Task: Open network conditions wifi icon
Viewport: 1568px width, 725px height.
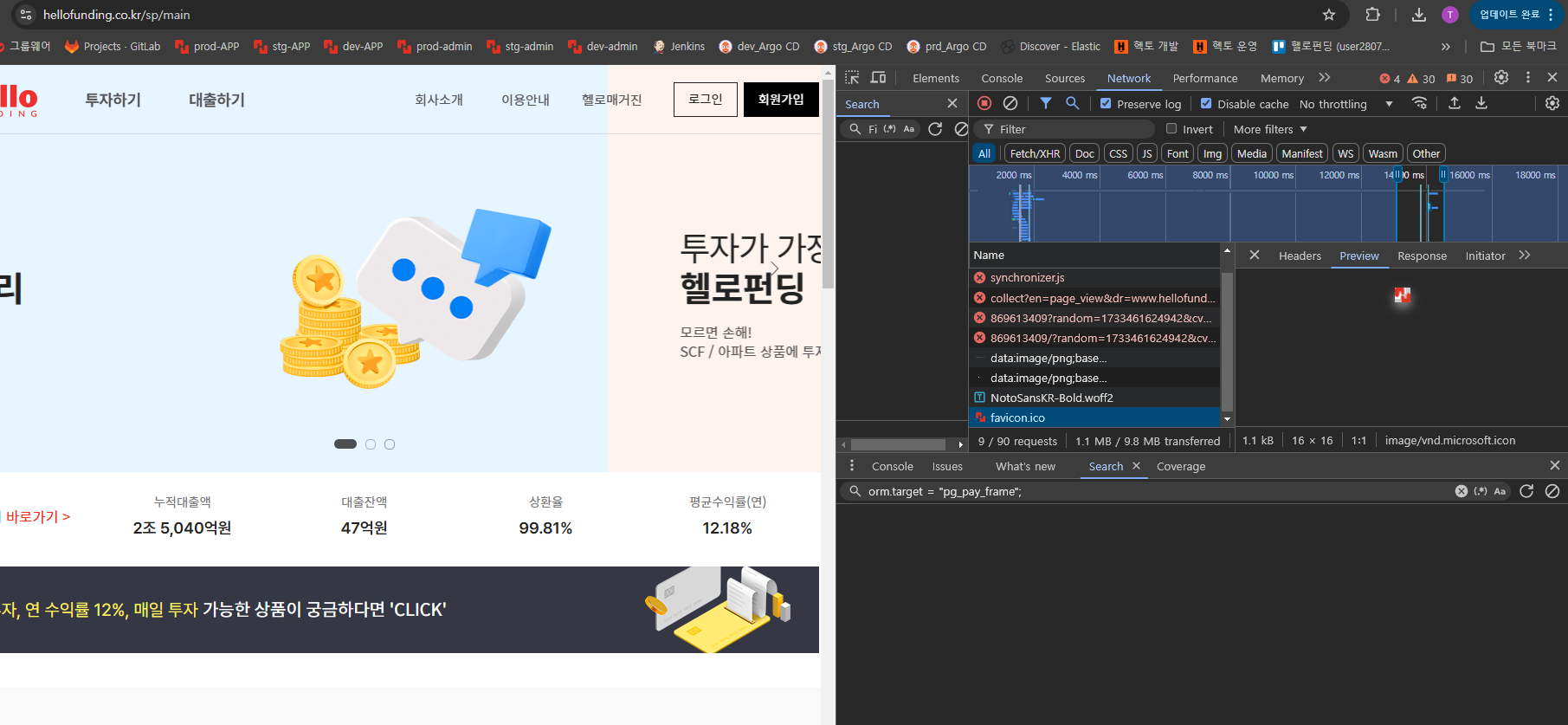Action: coord(1419,103)
